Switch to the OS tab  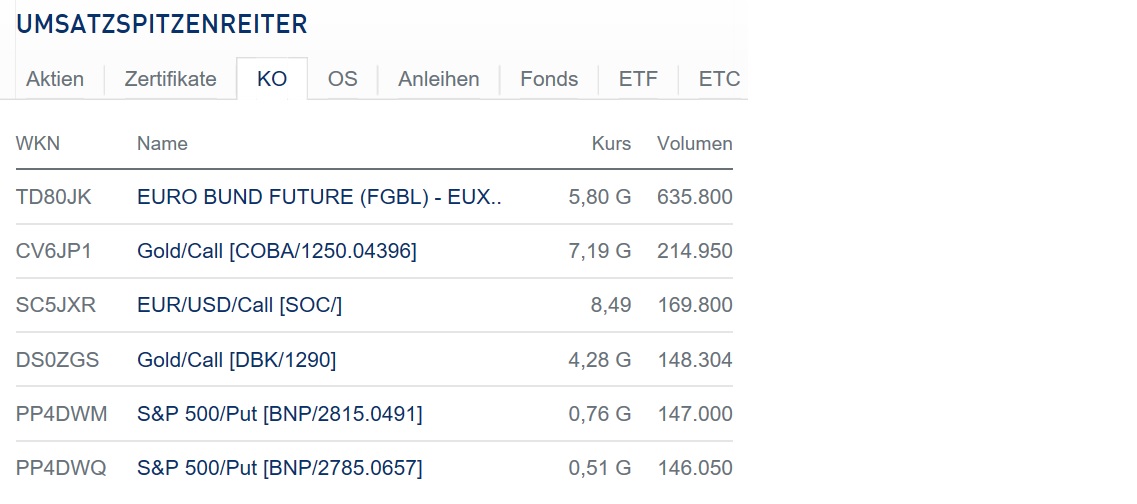(x=342, y=79)
